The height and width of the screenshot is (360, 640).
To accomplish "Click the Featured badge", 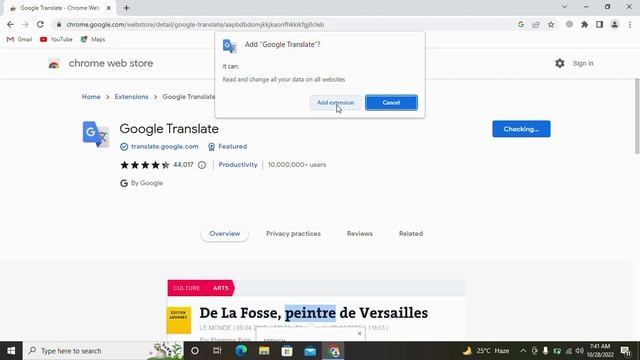I will [227, 147].
